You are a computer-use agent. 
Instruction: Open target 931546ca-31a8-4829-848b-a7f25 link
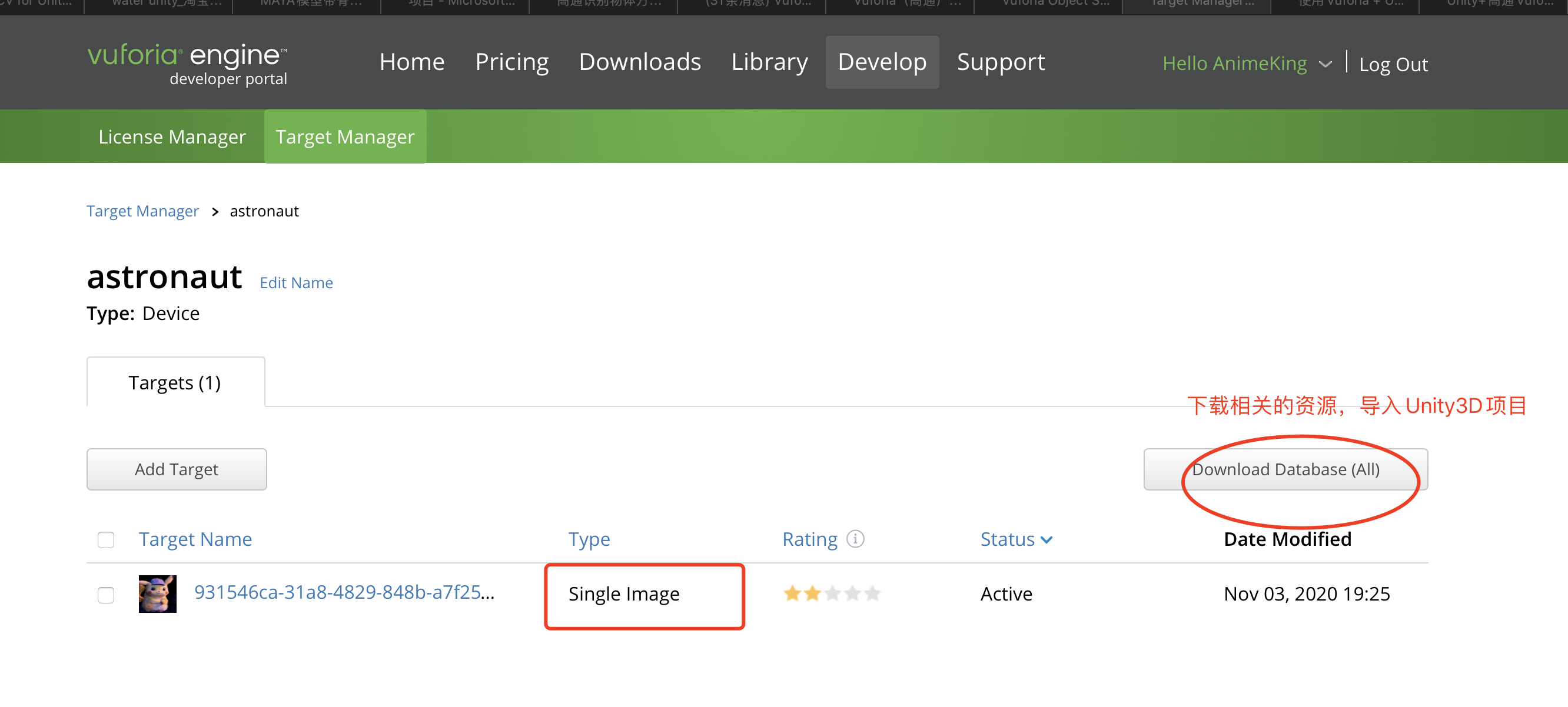[x=344, y=592]
